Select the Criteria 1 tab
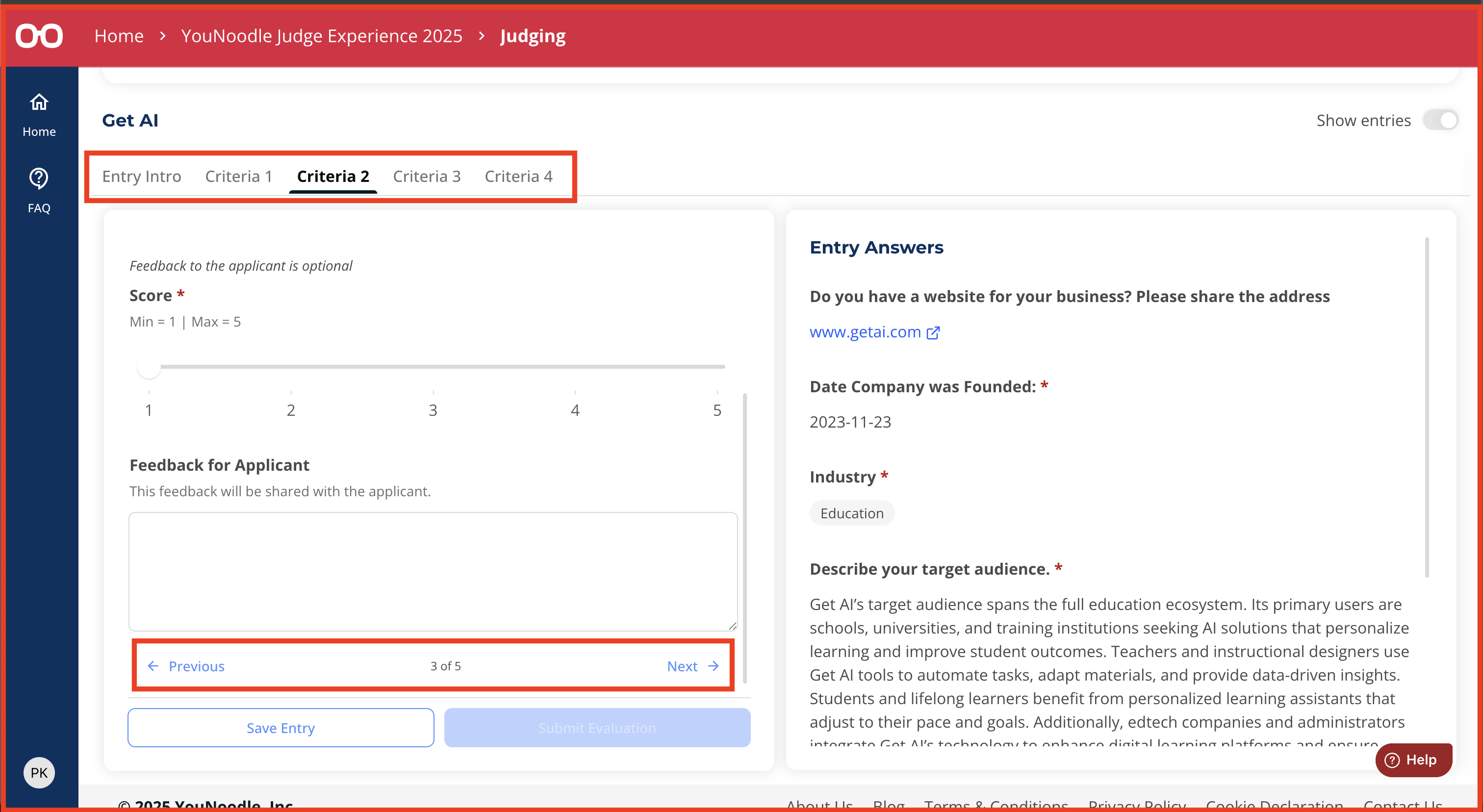Screen dimensions: 1483x812 point(238,176)
